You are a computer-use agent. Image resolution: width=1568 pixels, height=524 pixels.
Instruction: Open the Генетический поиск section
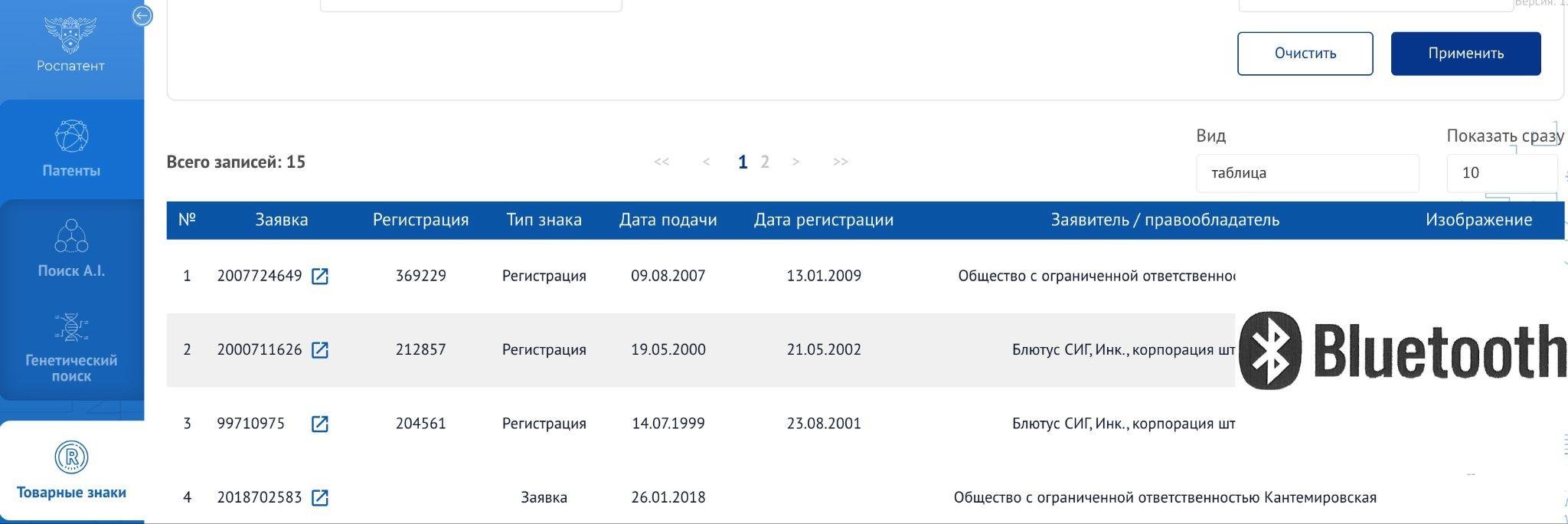(71, 349)
